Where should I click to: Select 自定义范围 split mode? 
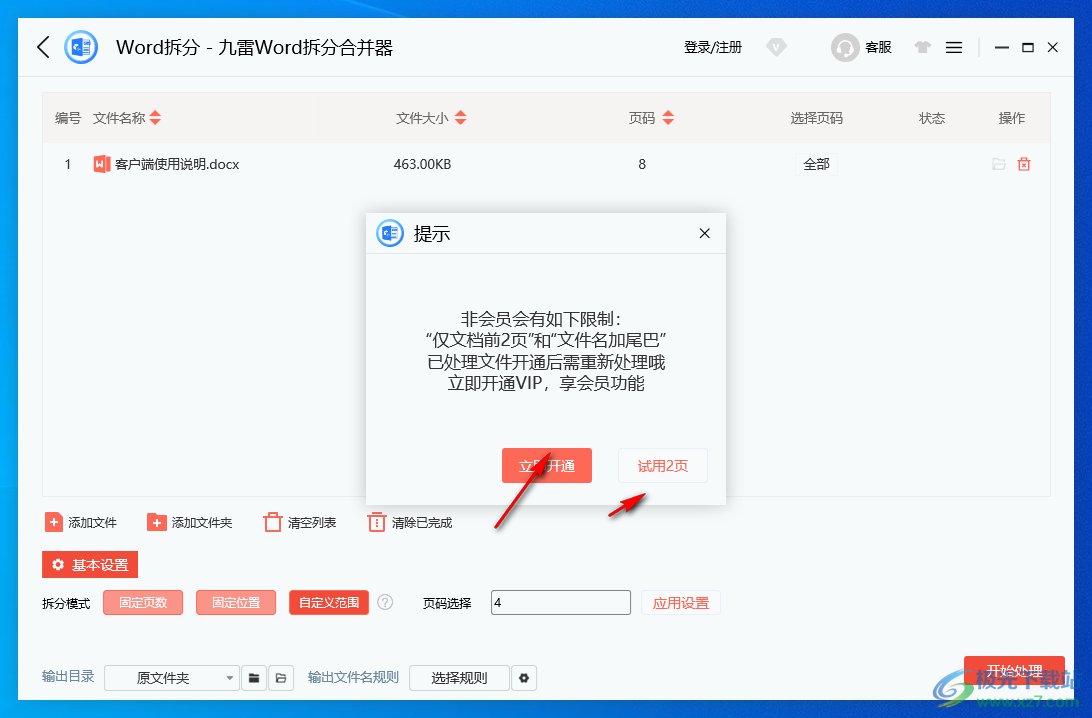[x=328, y=602]
